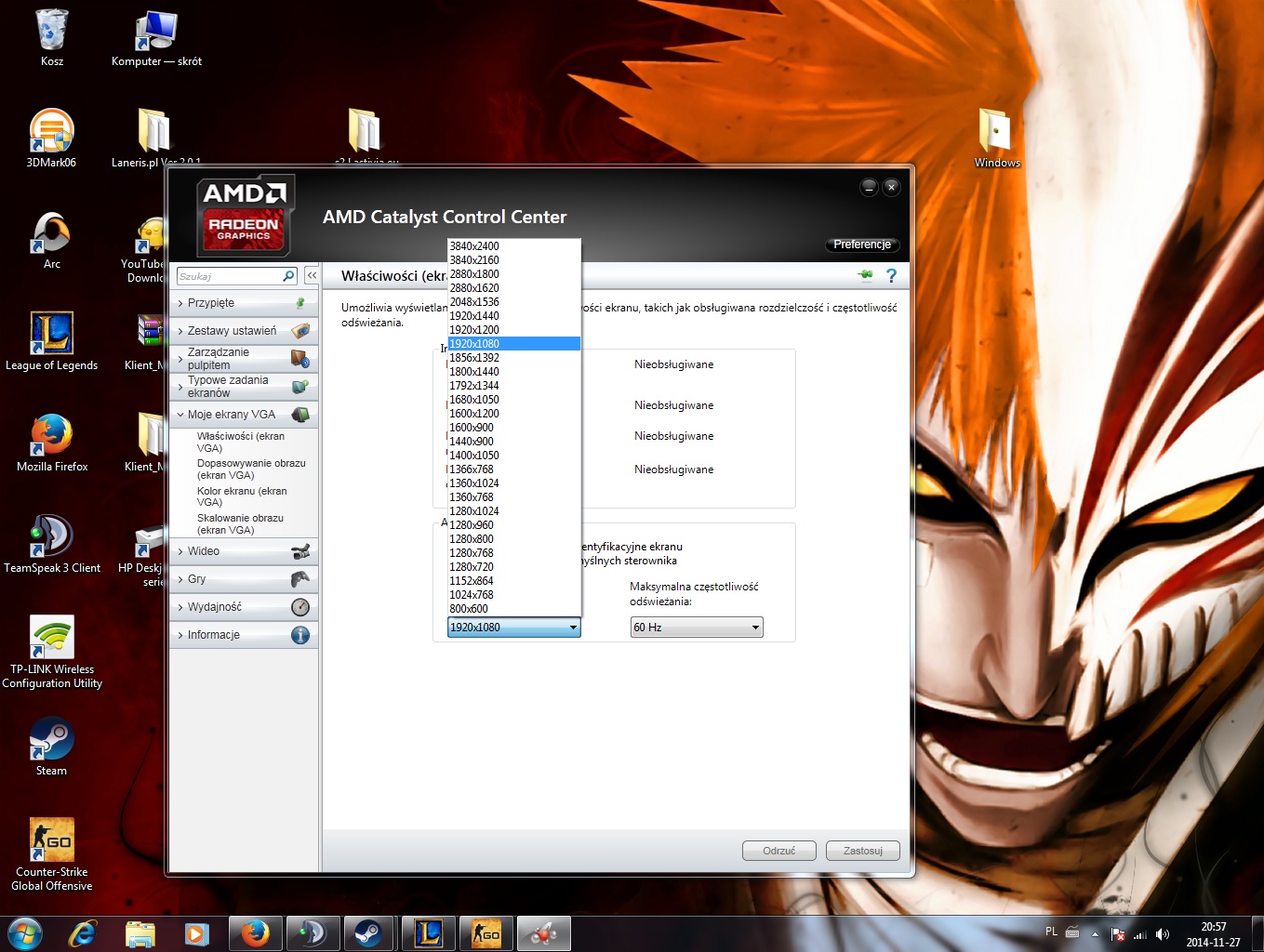Open the Windows Start menu orb
Viewport: 1264px width, 952px height.
click(x=25, y=933)
